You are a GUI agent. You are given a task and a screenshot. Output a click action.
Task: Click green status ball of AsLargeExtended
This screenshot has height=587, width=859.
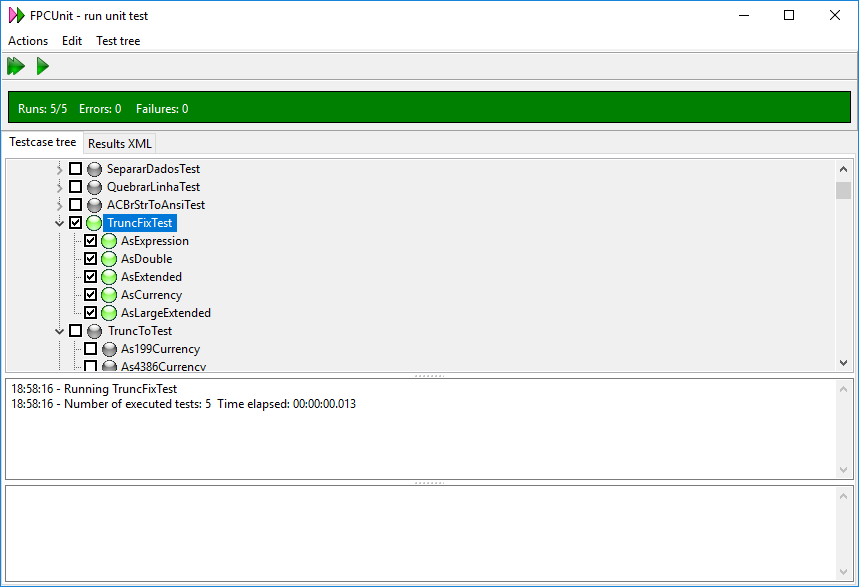tap(109, 313)
